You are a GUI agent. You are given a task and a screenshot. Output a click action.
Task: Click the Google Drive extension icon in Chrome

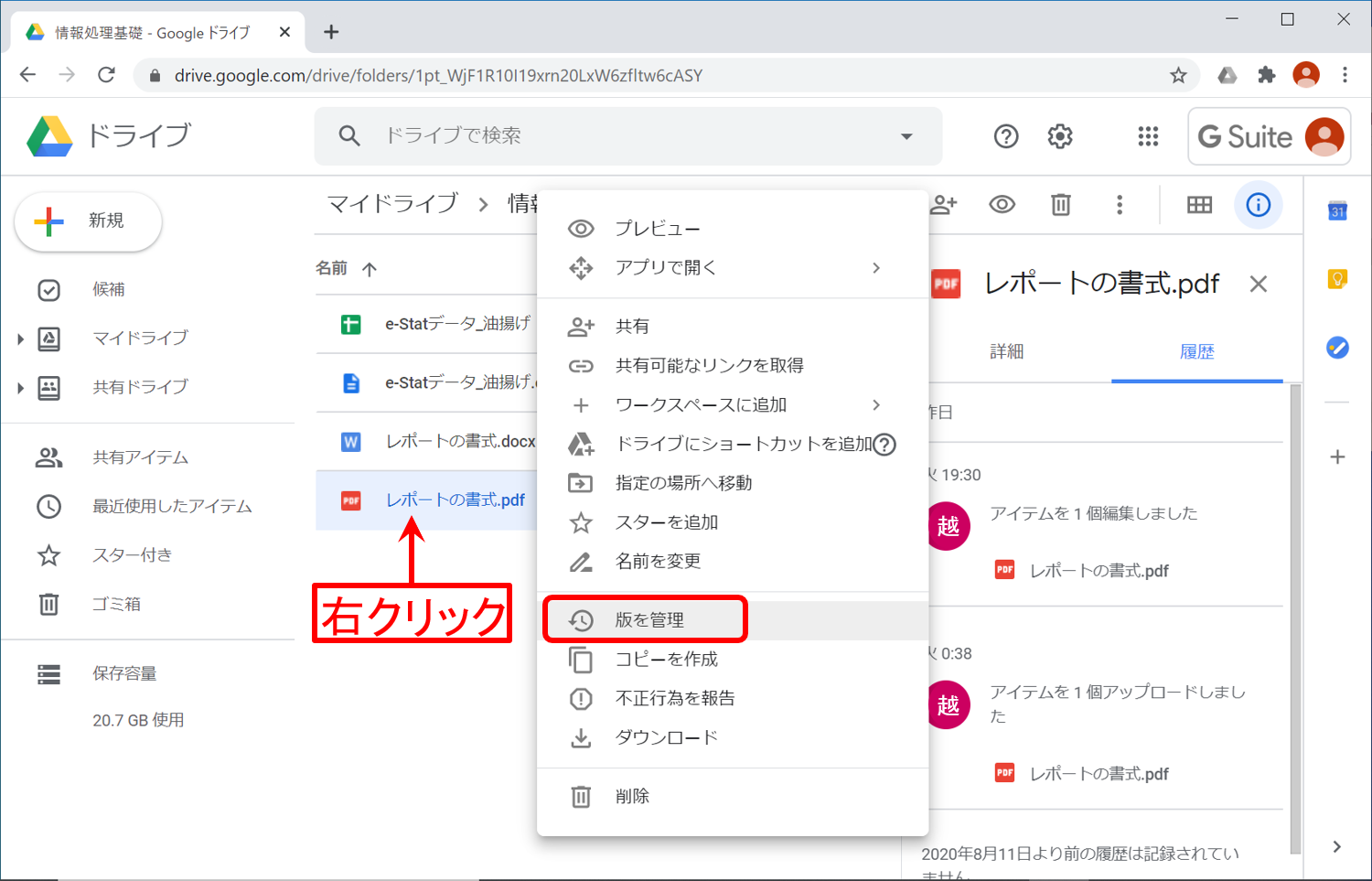point(1227,75)
